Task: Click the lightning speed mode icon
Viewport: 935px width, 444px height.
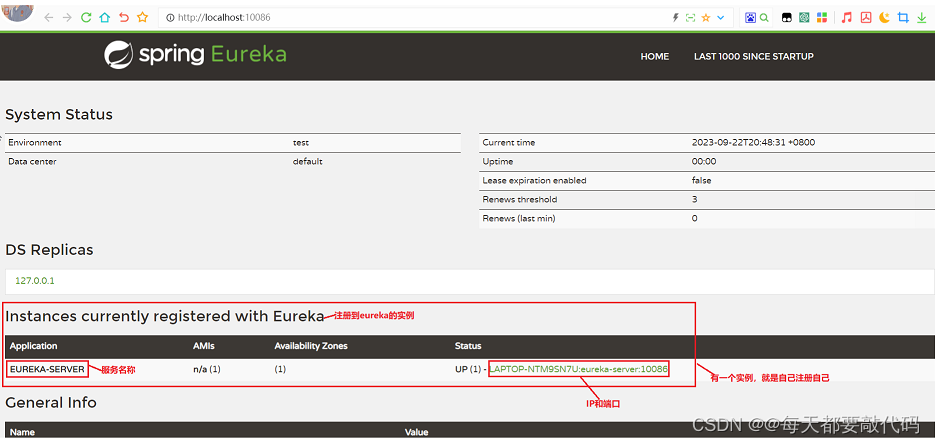Action: click(x=676, y=18)
